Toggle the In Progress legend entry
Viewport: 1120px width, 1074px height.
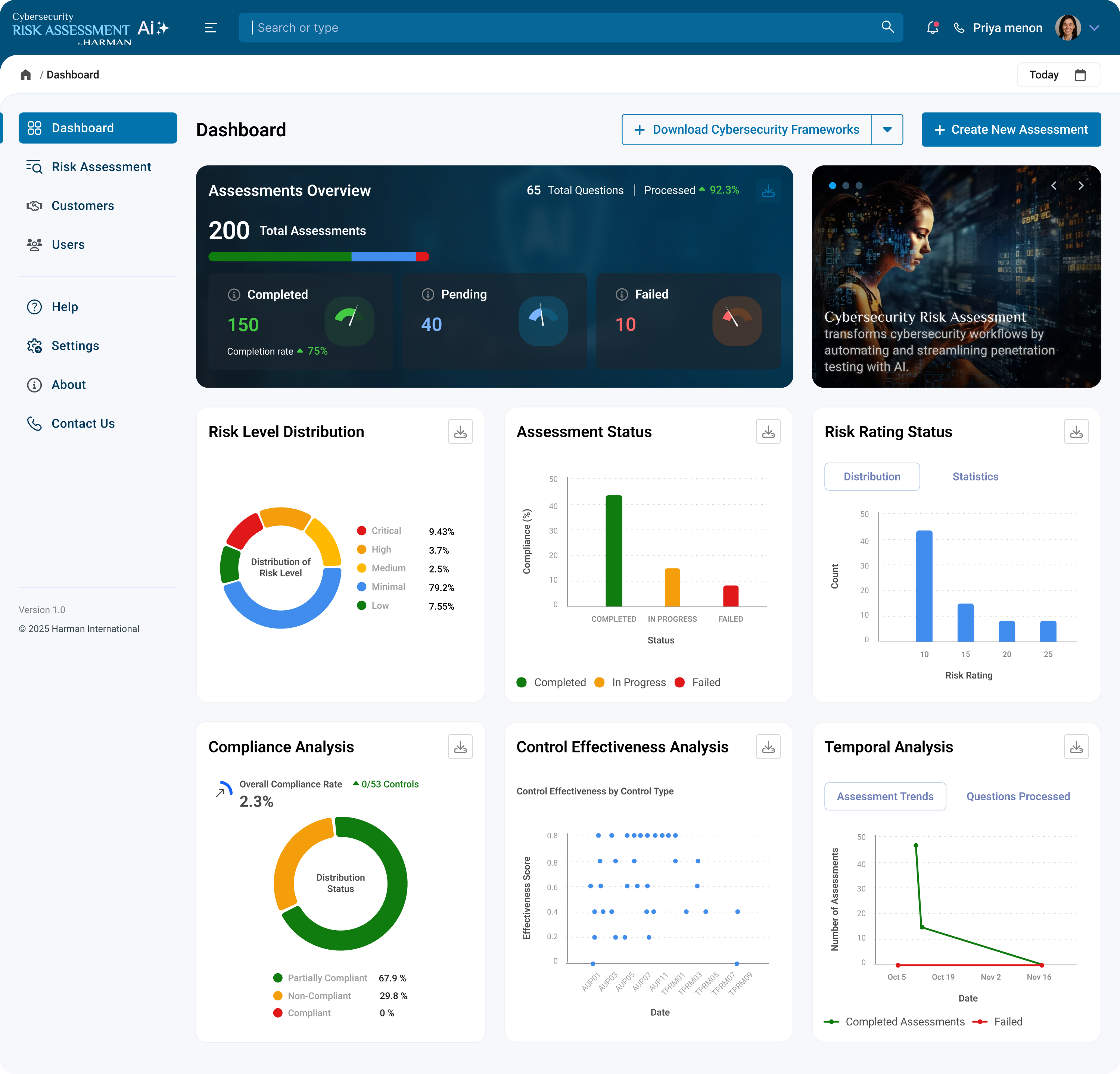[630, 683]
